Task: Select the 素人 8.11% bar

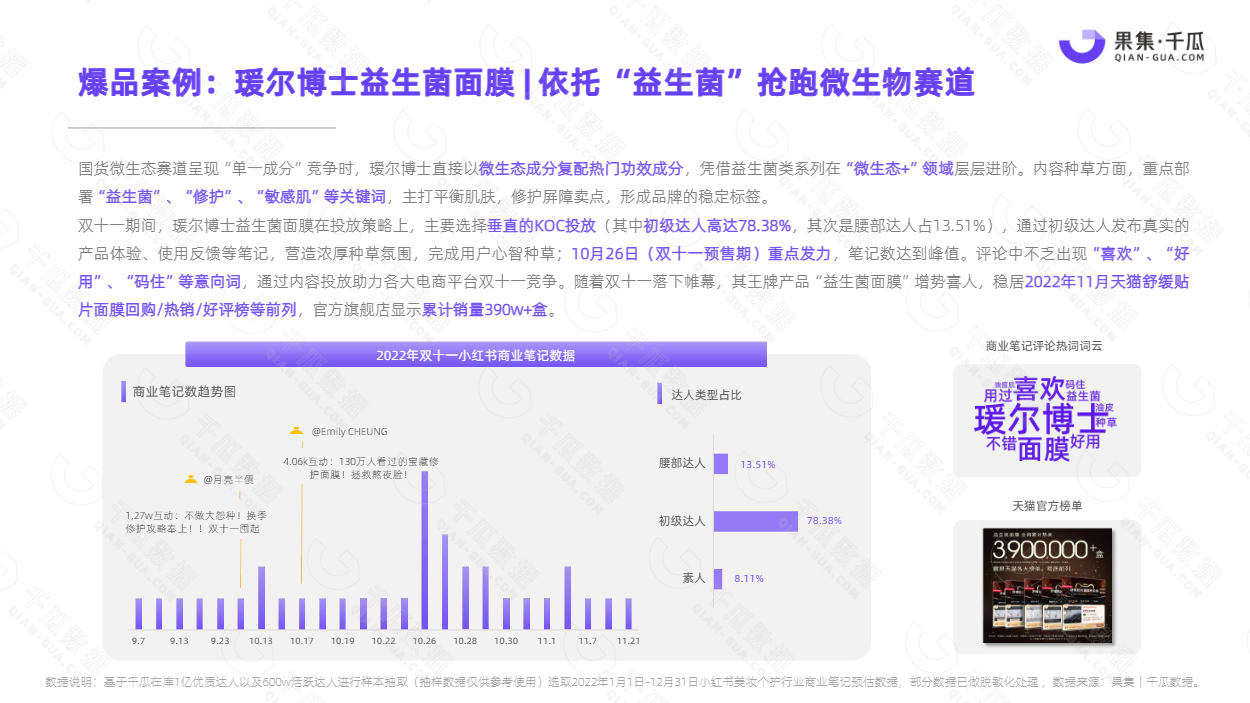Action: click(x=719, y=578)
